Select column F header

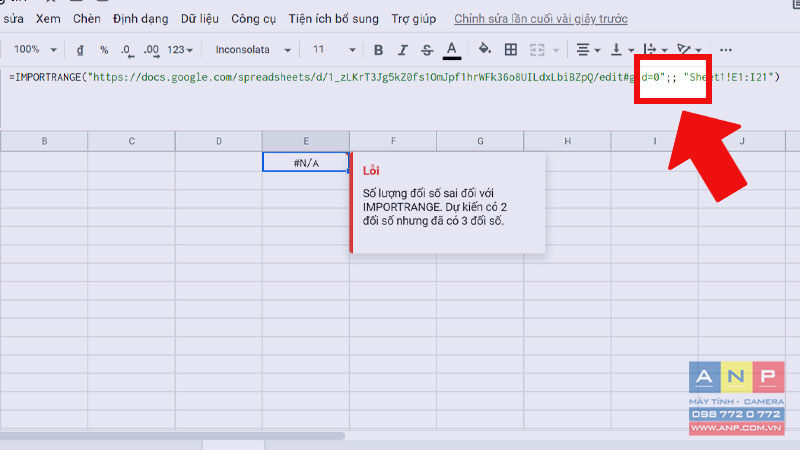[x=393, y=141]
